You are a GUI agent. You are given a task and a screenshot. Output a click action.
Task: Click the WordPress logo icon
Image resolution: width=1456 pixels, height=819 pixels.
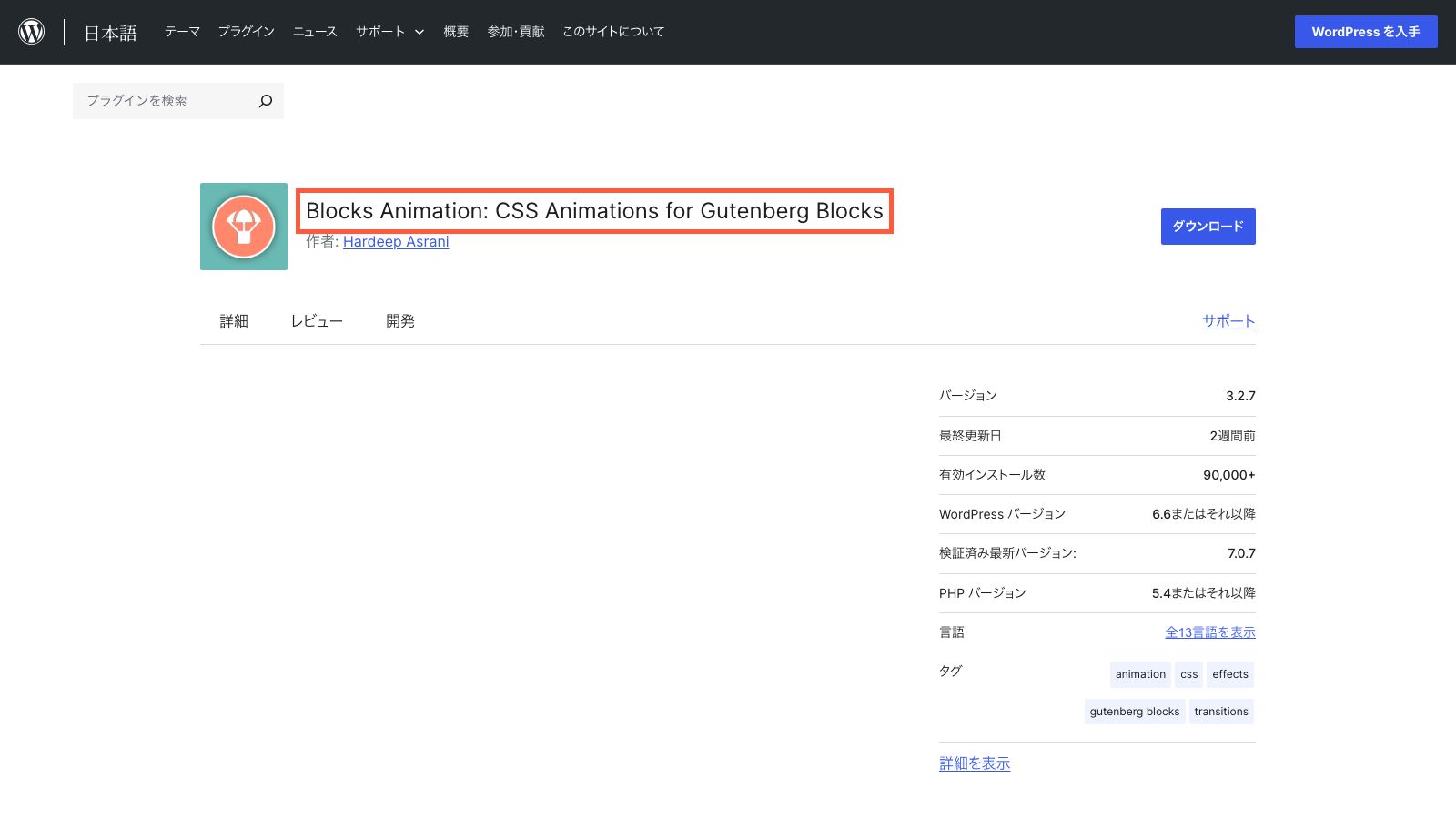click(x=32, y=32)
